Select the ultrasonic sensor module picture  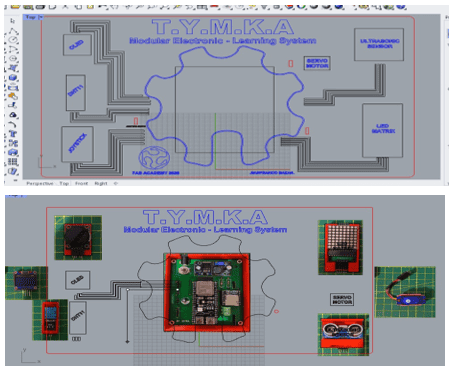tap(343, 335)
